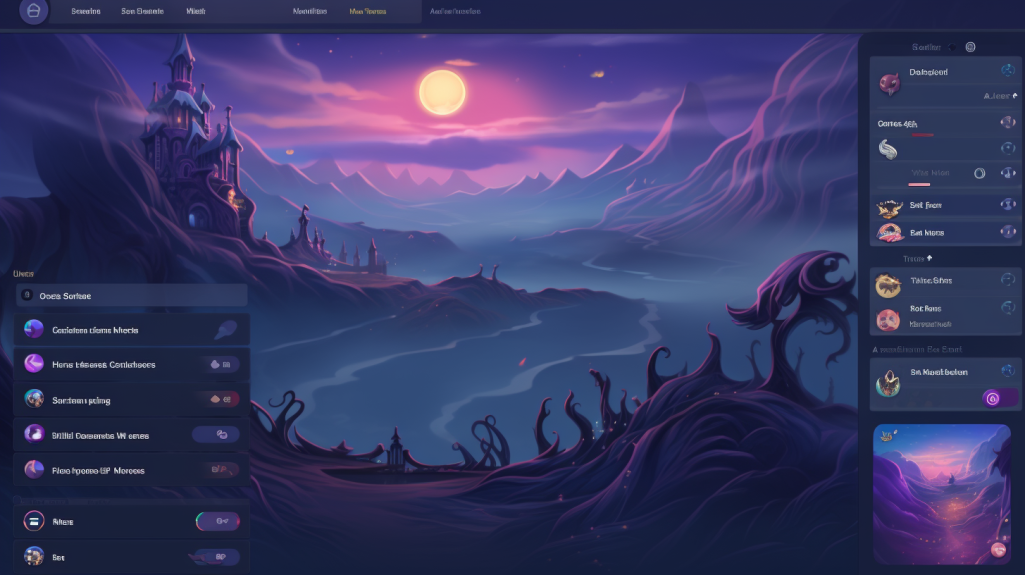Click the blue crowd avatar in the last left row
The height and width of the screenshot is (575, 1025).
34,556
